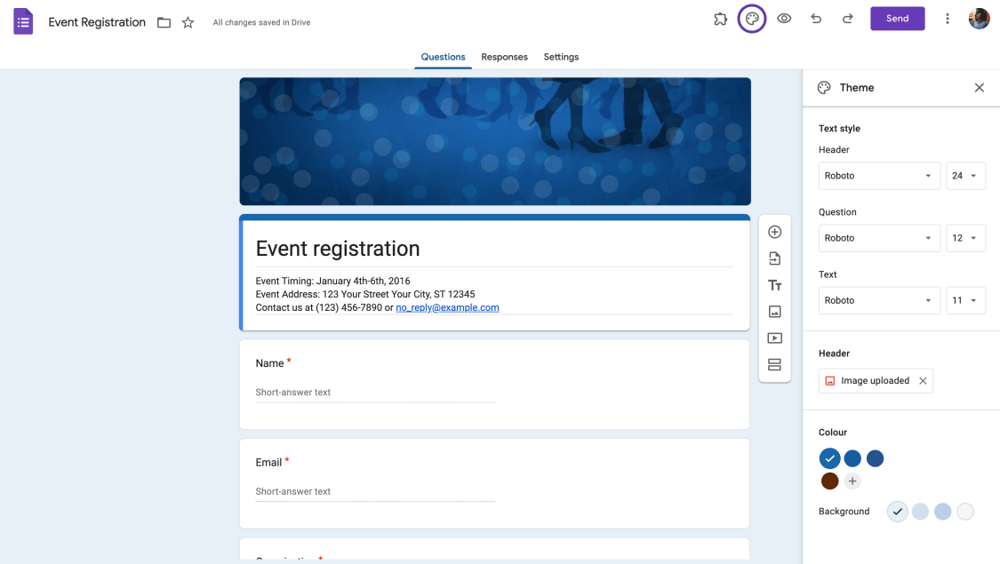
Task: Open the Settings tab
Action: (x=561, y=57)
